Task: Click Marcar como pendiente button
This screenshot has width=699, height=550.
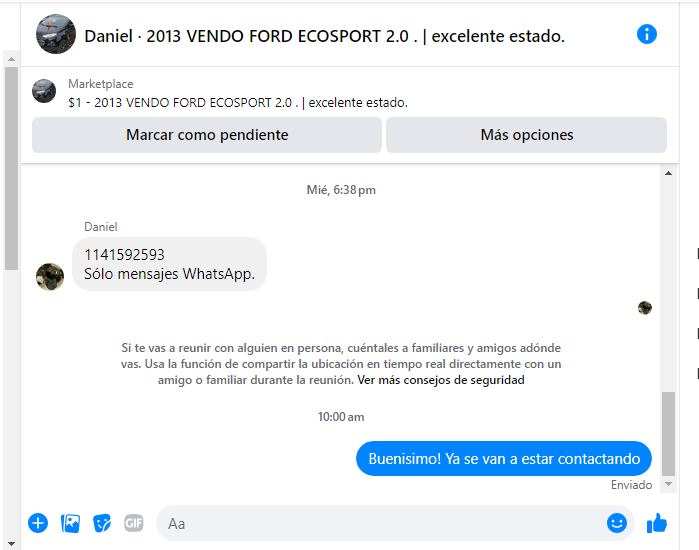Action: [x=207, y=135]
